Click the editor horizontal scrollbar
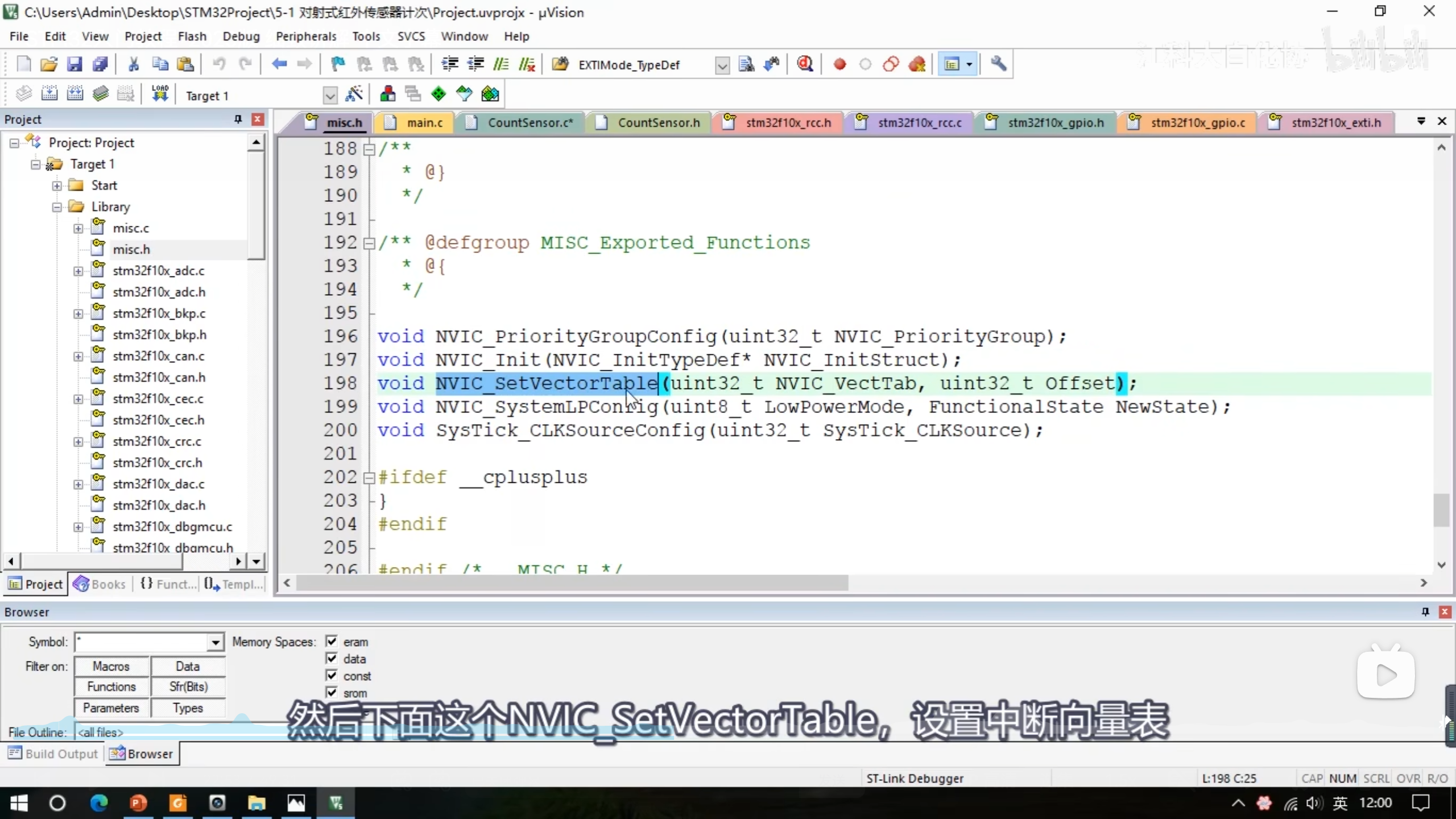The height and width of the screenshot is (819, 1456). click(572, 583)
